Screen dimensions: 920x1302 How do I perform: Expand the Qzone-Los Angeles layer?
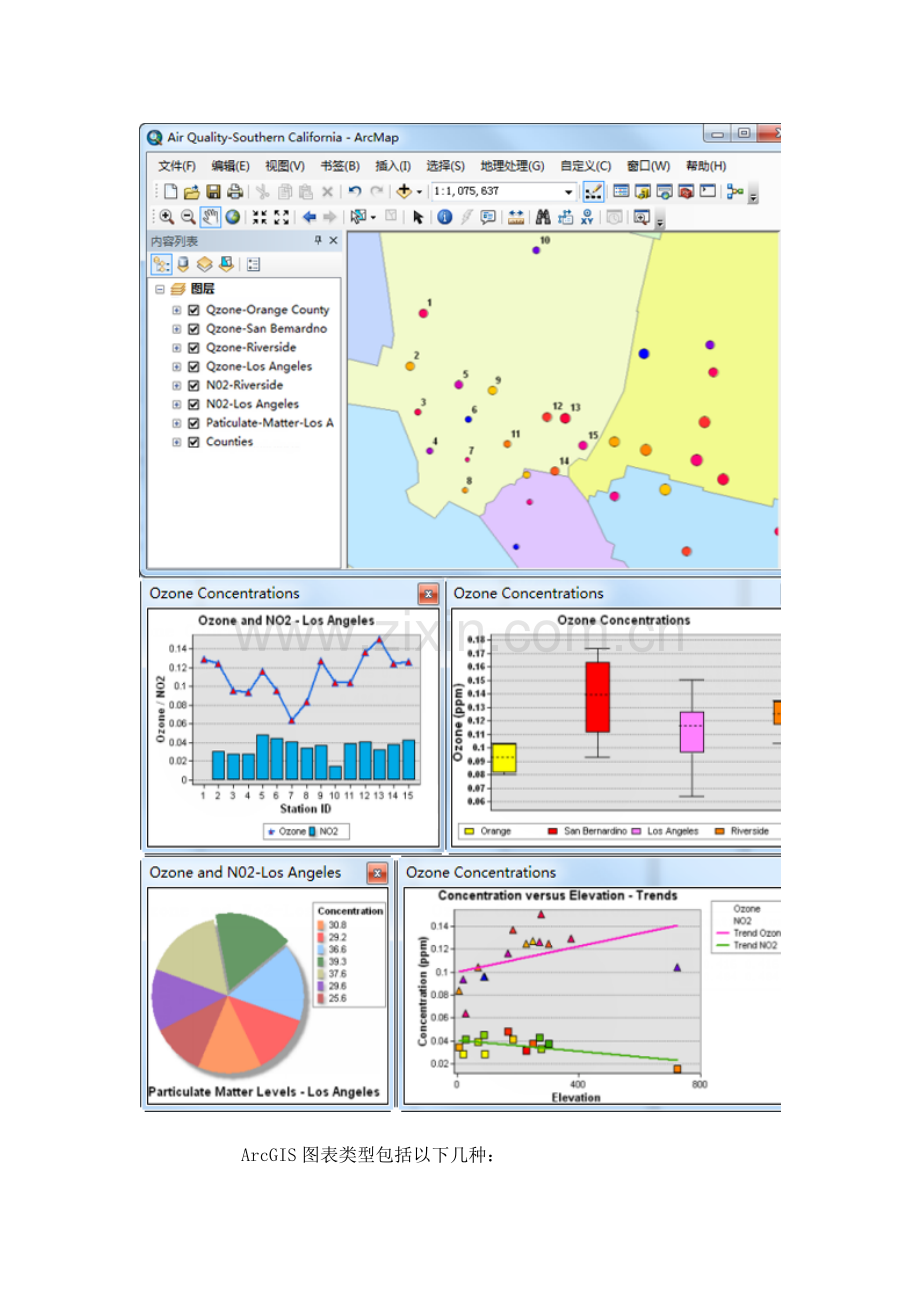(x=177, y=367)
